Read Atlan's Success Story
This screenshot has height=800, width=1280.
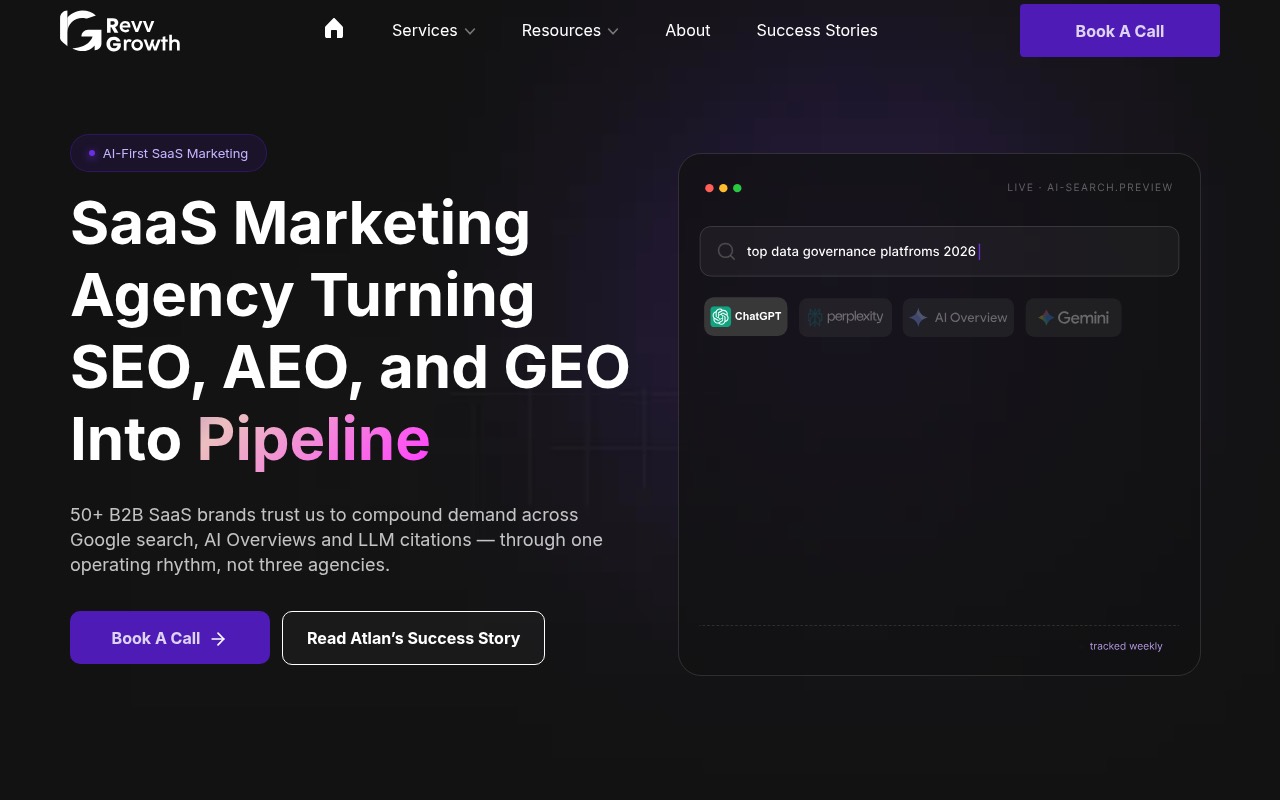(x=413, y=638)
